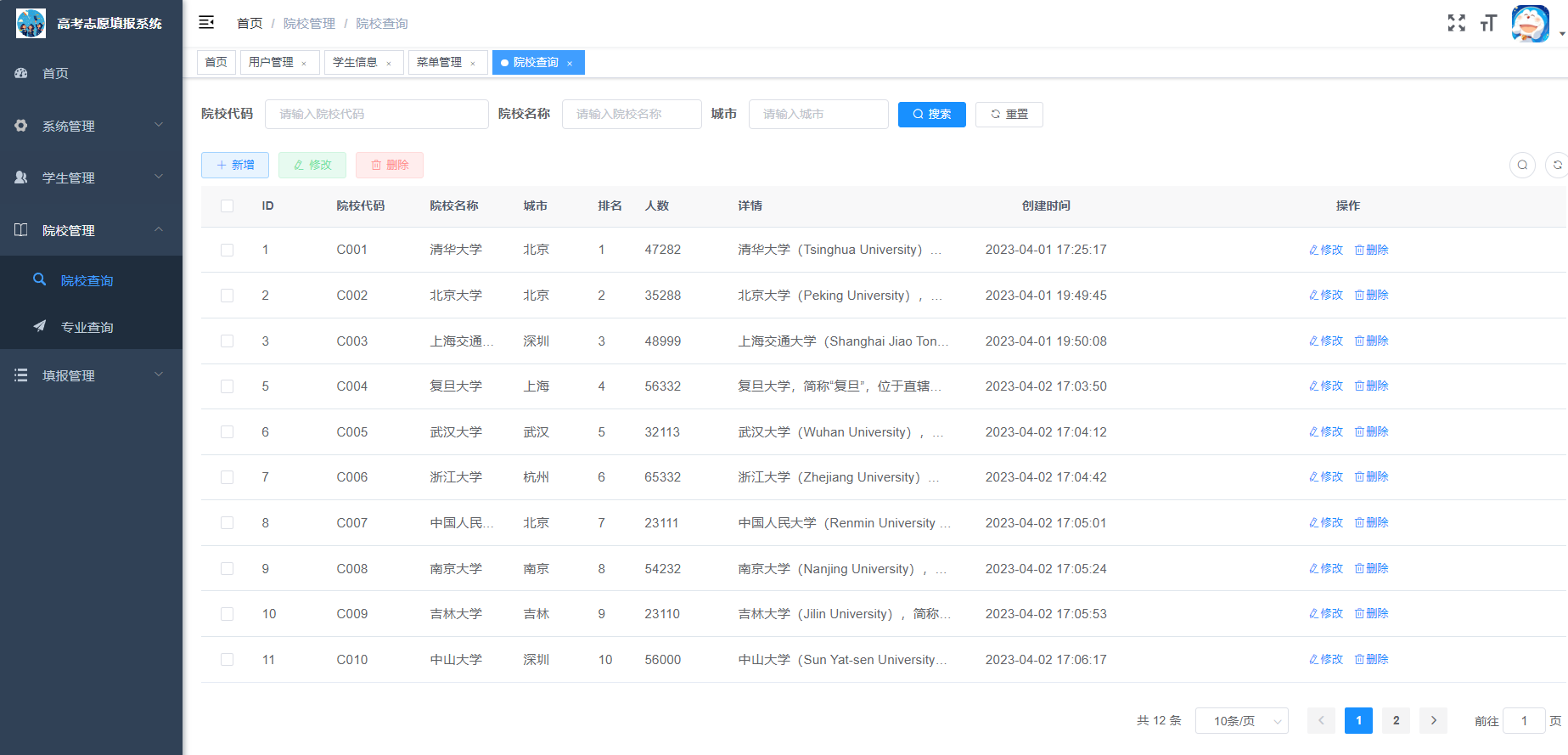Click the 重置 button
The width and height of the screenshot is (1568, 755).
[x=1009, y=114]
